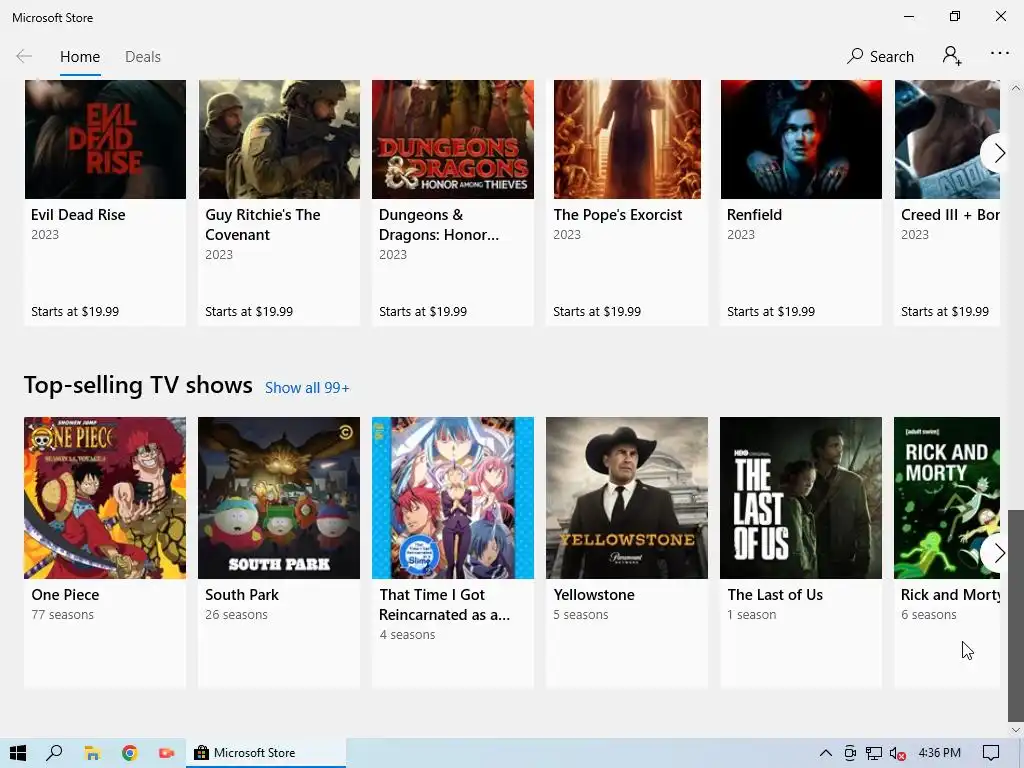Viewport: 1024px width, 768px height.
Task: Click the One Piece title text
Action: [x=65, y=595]
